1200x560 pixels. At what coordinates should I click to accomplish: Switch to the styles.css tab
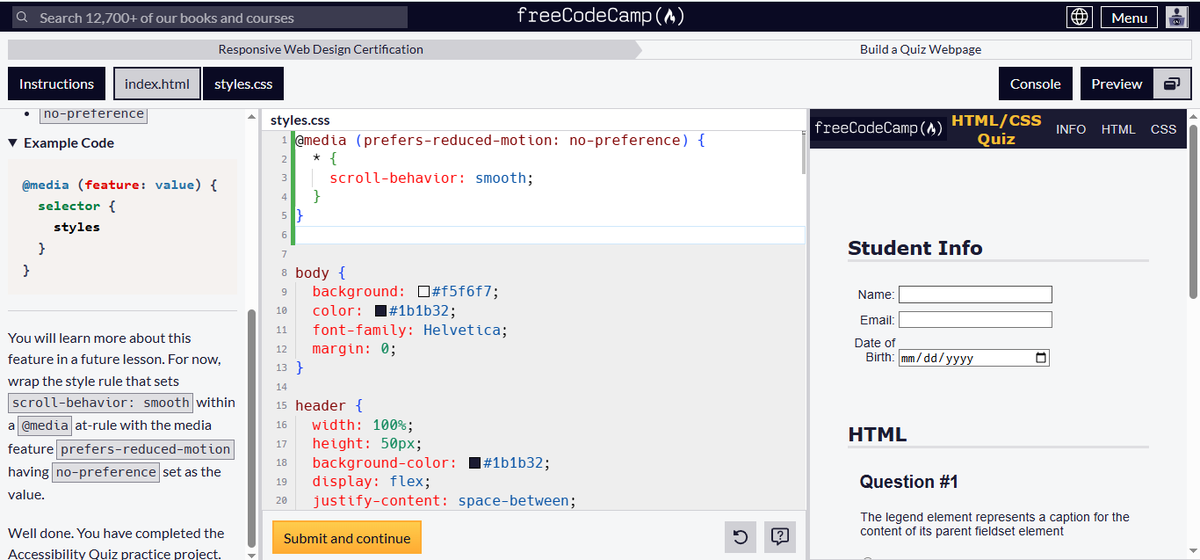[x=243, y=84]
